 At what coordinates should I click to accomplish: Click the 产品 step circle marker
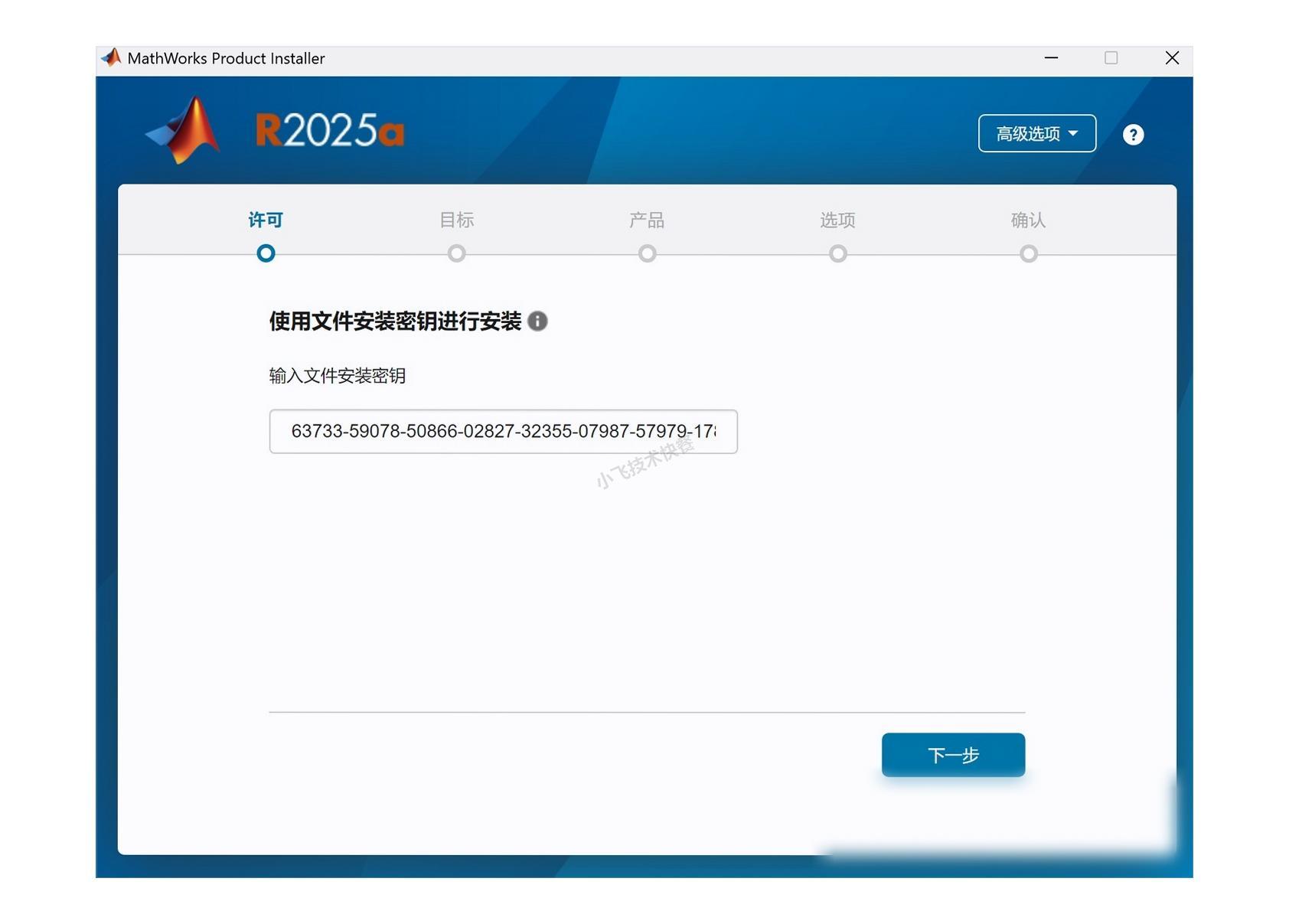tap(647, 253)
